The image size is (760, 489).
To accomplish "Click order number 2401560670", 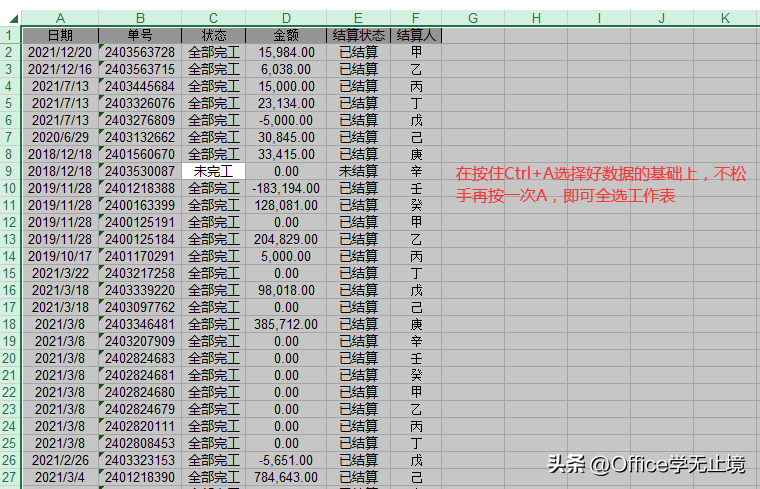I will (x=140, y=155).
